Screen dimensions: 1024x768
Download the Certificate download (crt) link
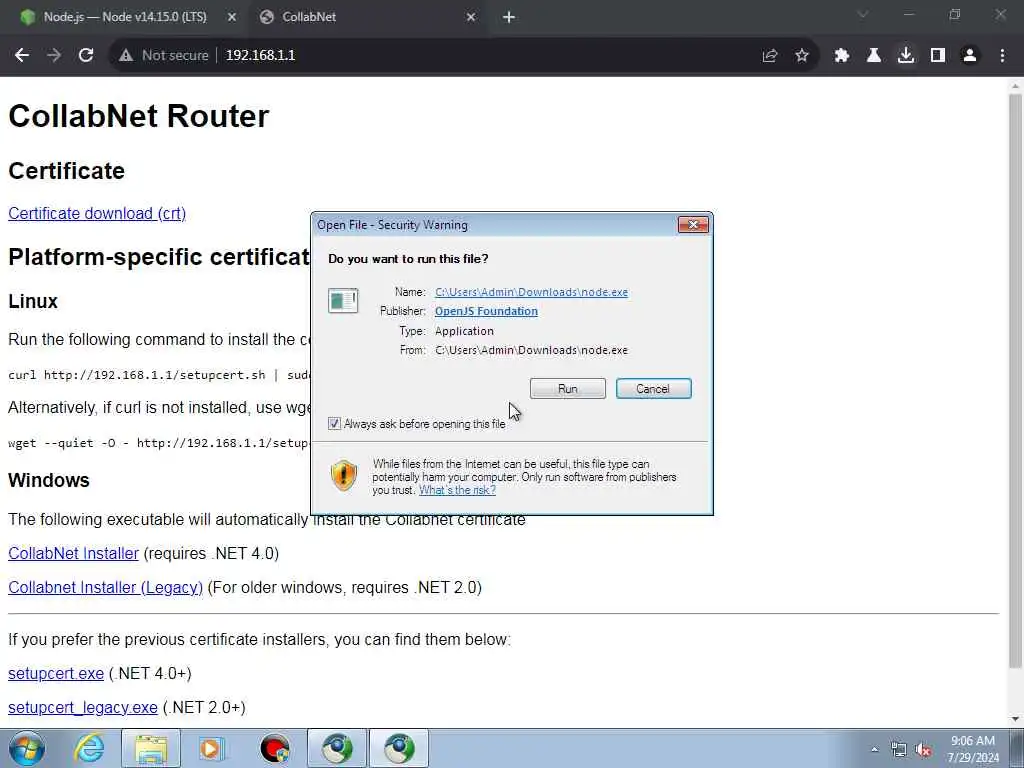[x=97, y=214]
